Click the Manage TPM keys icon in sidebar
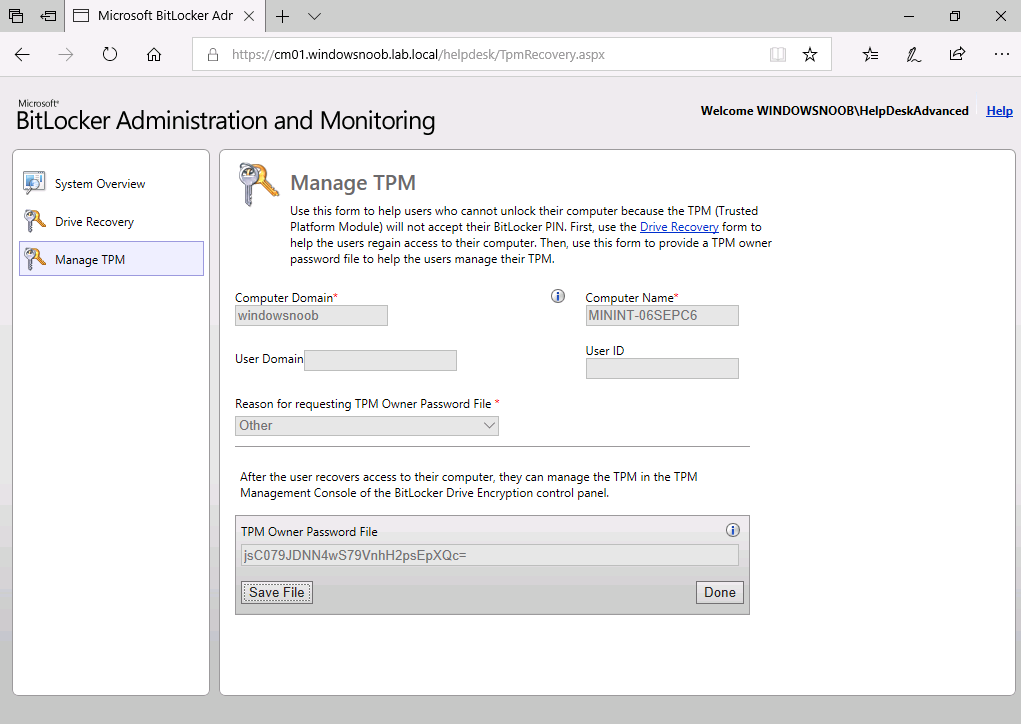1021x724 pixels. [x=34, y=258]
